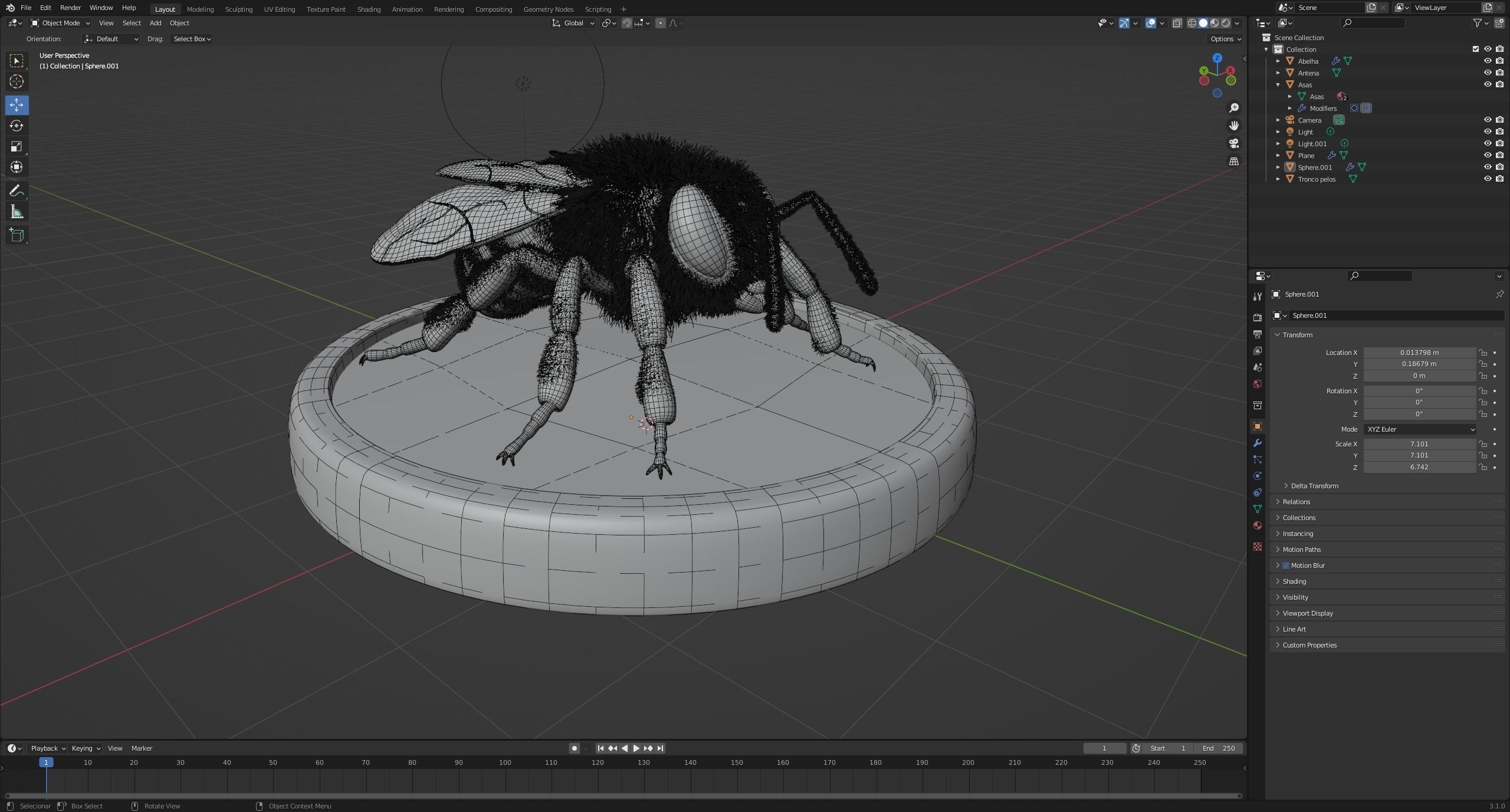
Task: Switch viewport shading to Rendered
Action: (1226, 23)
